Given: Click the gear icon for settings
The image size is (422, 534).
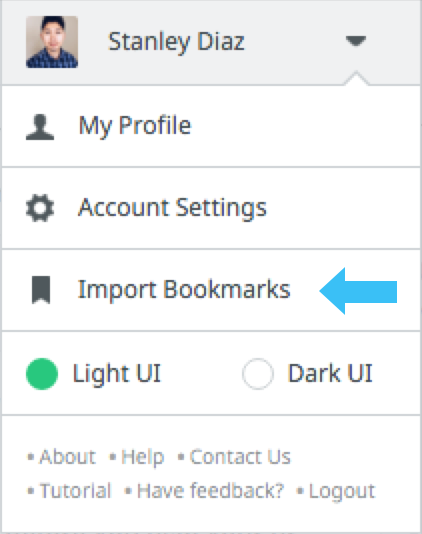Looking at the screenshot, I should click(x=40, y=208).
